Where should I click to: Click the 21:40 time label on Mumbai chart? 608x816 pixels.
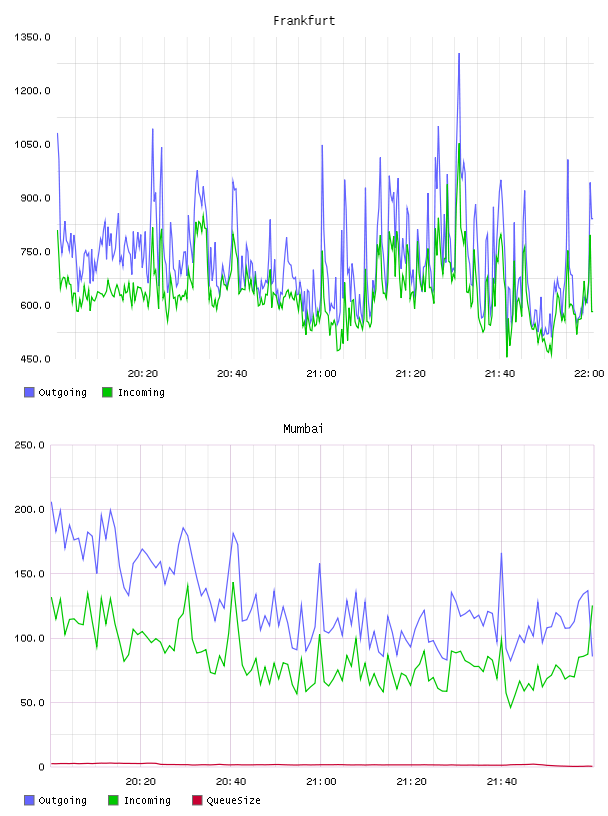pyautogui.click(x=502, y=781)
